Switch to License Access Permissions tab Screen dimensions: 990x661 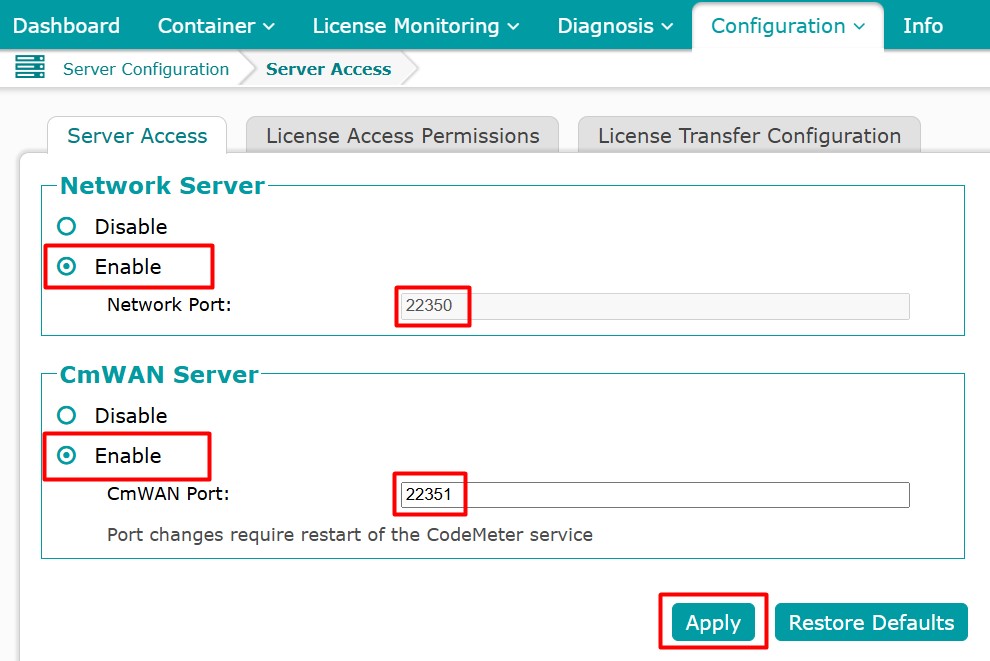(x=402, y=136)
